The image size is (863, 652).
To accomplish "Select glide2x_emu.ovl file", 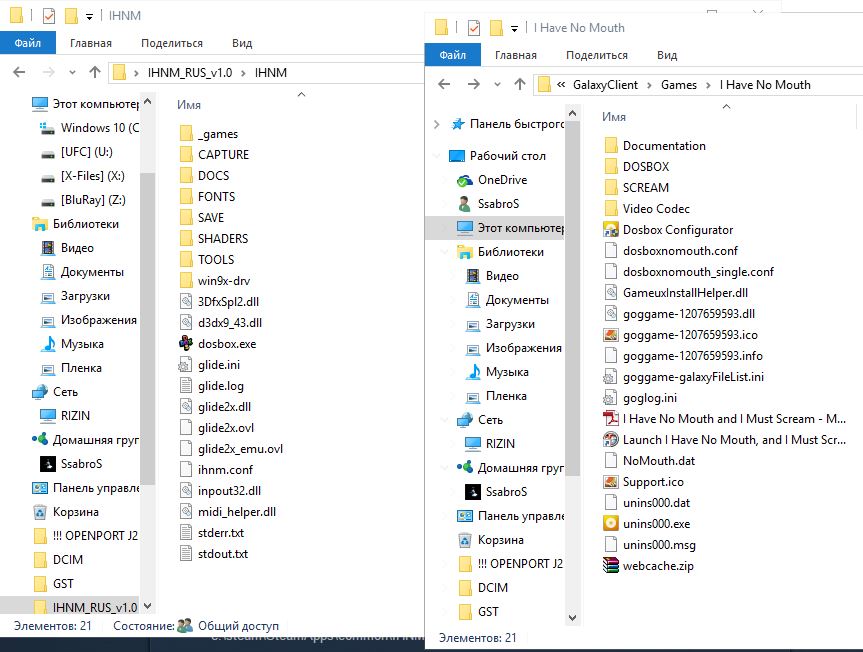I will tap(231, 449).
